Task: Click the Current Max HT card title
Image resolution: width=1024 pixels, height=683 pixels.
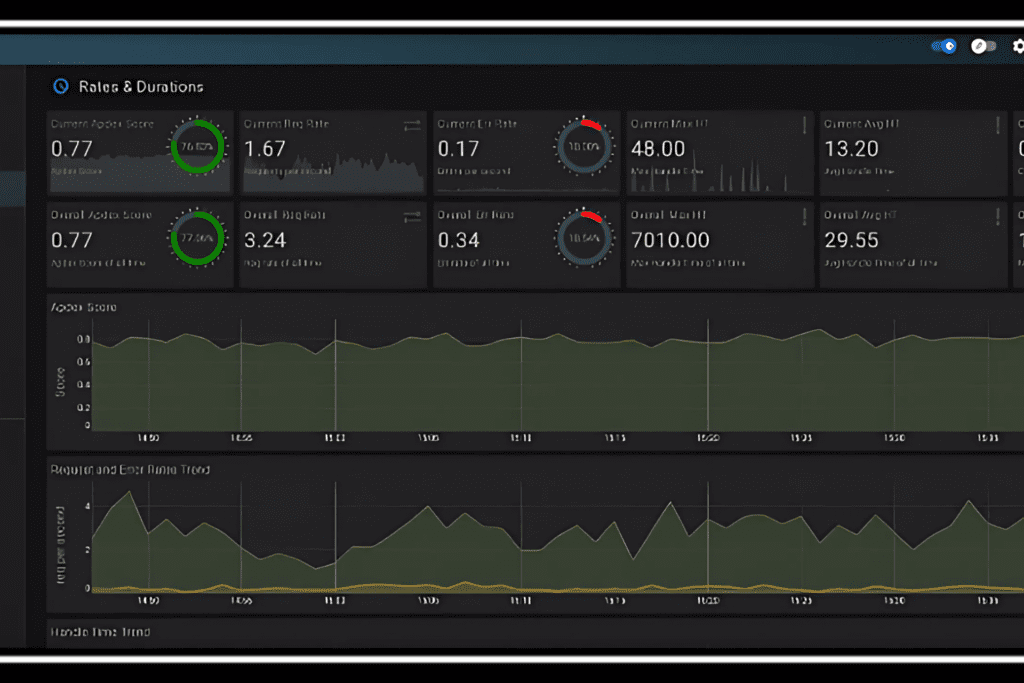Action: pos(669,123)
